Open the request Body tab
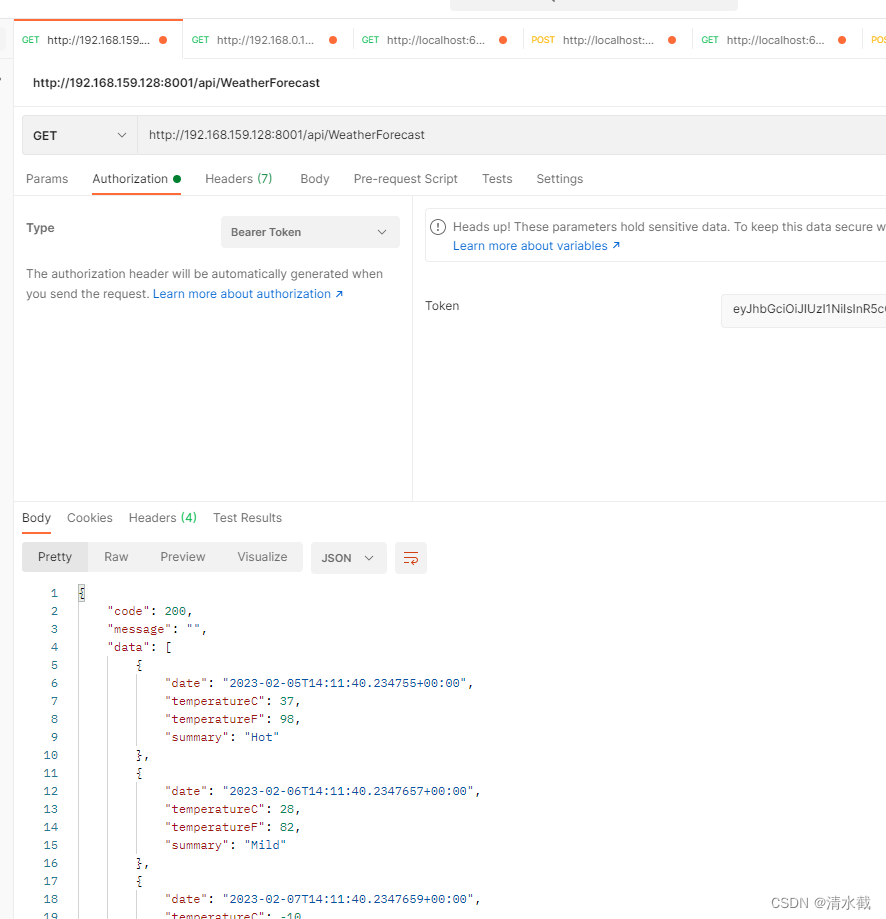886x919 pixels. click(x=315, y=179)
